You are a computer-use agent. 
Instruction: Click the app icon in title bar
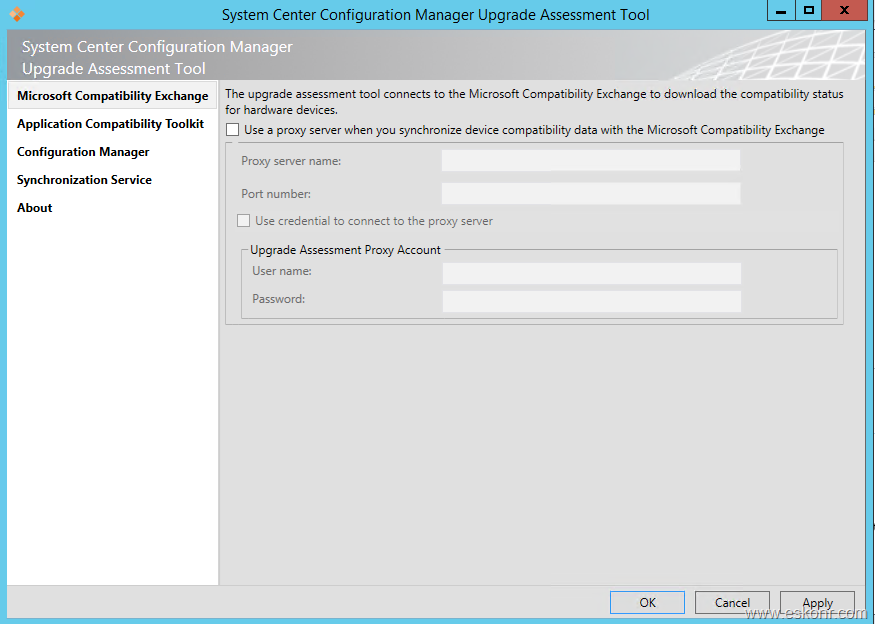(16, 14)
